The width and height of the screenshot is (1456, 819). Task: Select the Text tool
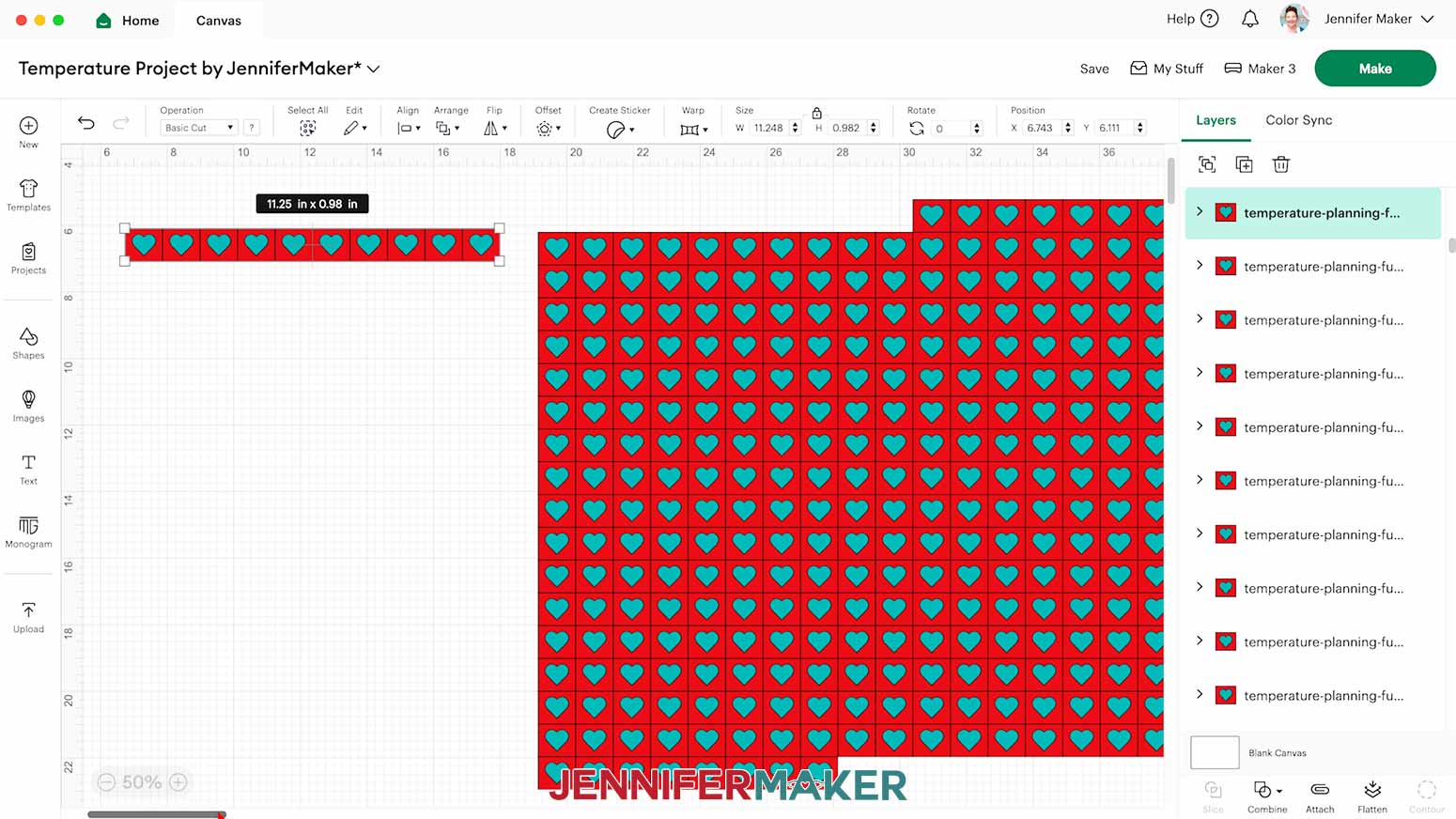(x=28, y=469)
